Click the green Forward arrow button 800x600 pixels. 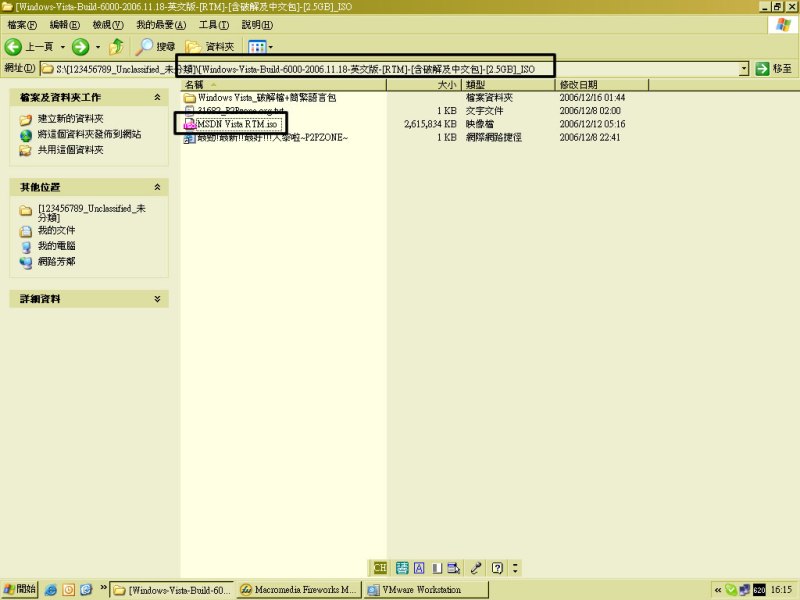tap(81, 47)
